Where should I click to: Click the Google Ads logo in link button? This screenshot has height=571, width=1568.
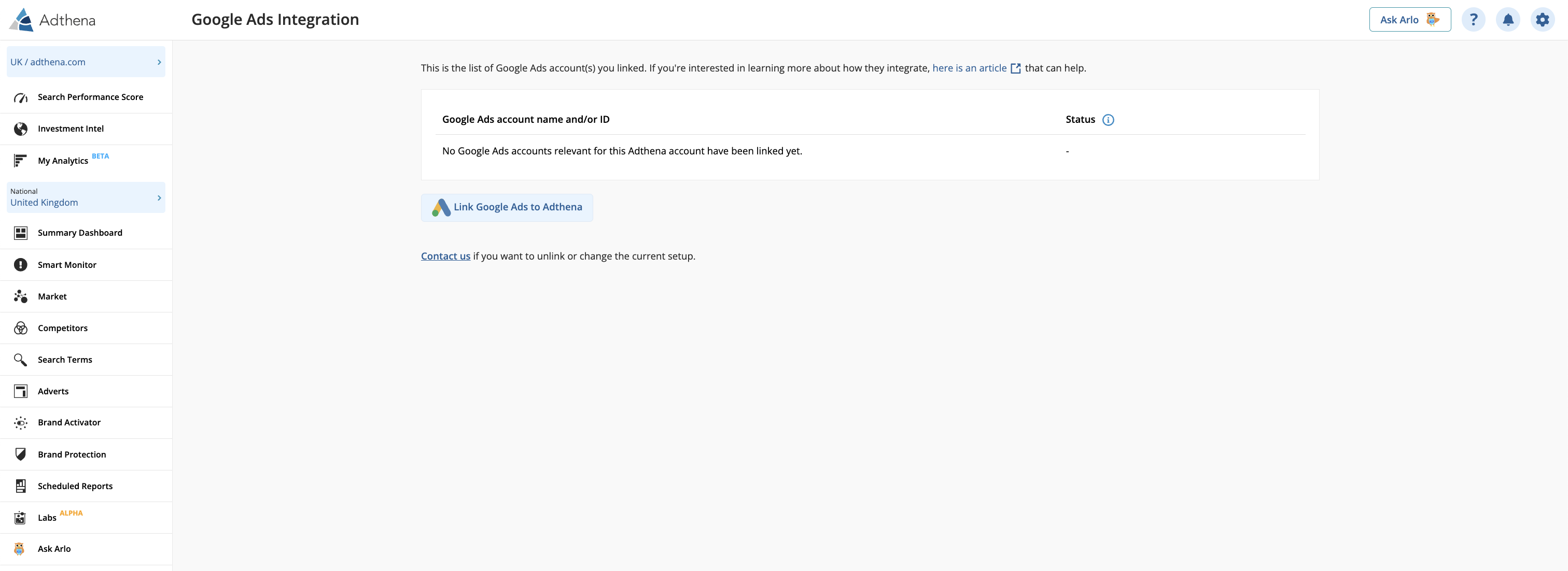(441, 207)
